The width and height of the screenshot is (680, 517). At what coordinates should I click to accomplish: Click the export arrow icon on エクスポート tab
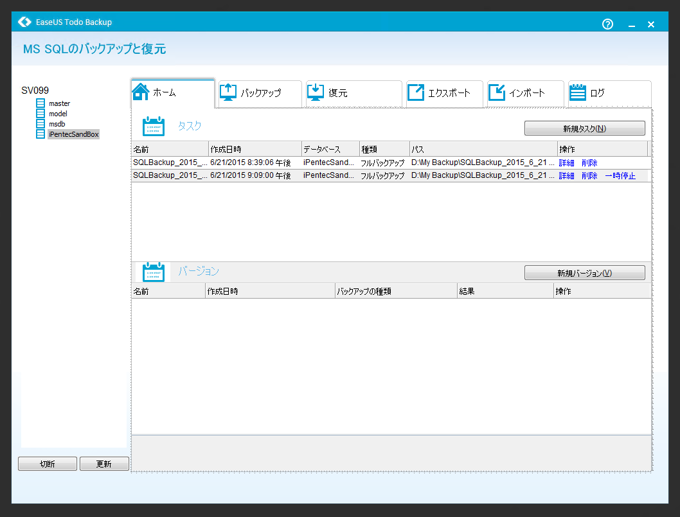click(x=415, y=92)
